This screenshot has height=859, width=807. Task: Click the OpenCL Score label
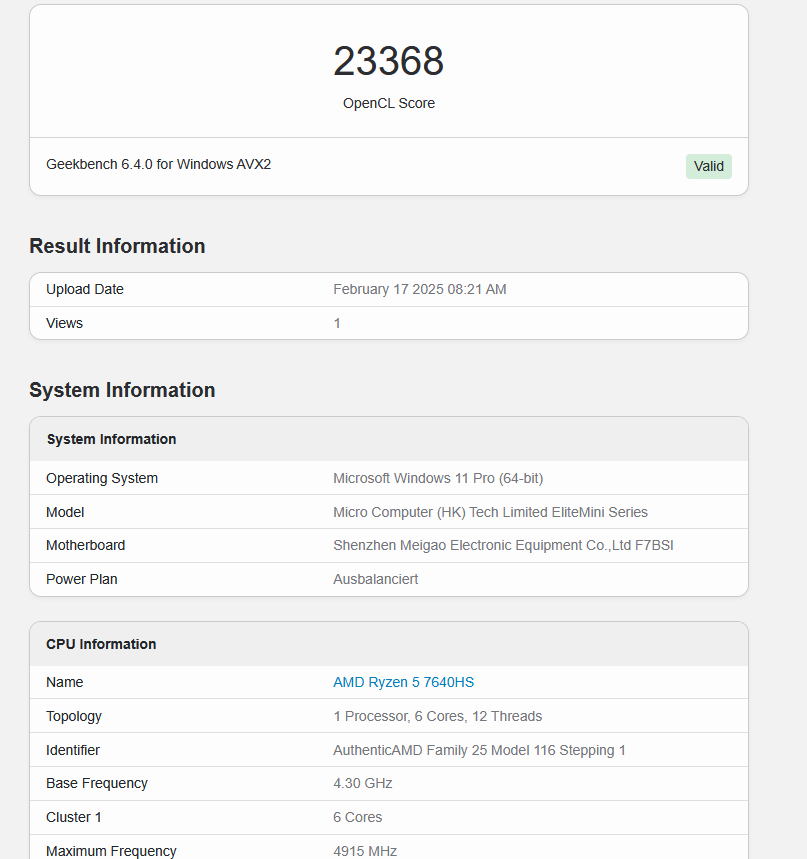coord(388,103)
